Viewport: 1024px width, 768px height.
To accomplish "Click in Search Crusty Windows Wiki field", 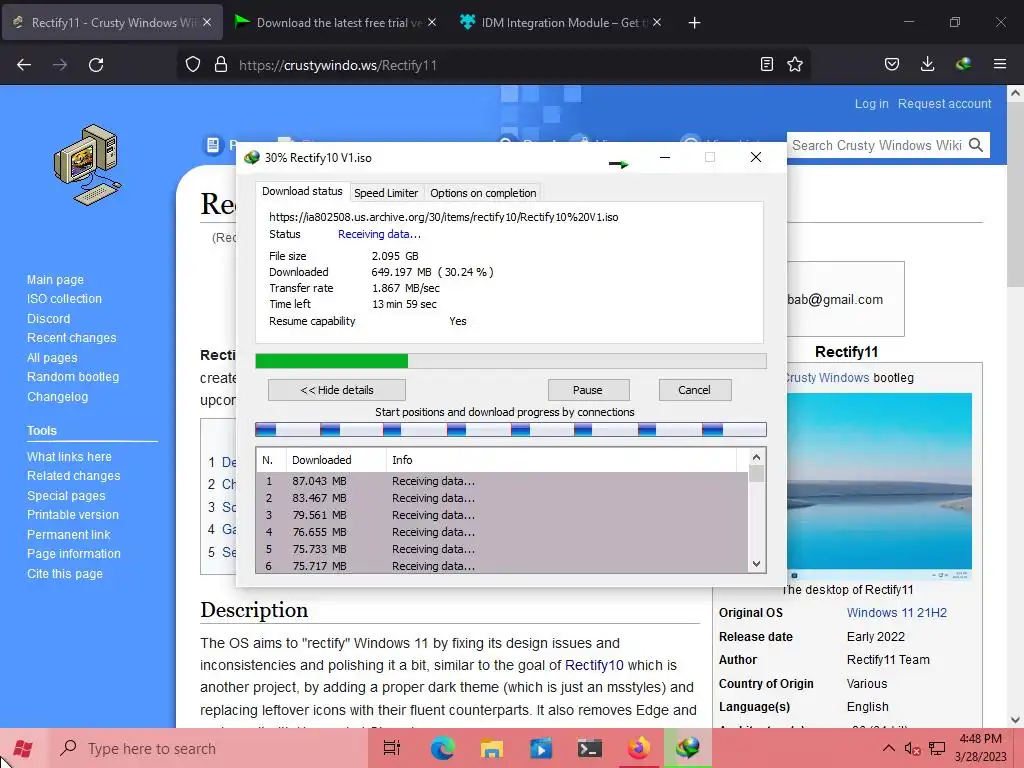I will coord(876,145).
